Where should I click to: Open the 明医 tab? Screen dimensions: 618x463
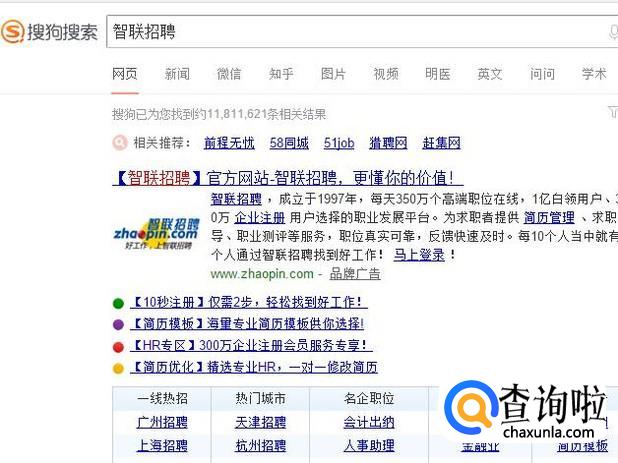pos(438,74)
